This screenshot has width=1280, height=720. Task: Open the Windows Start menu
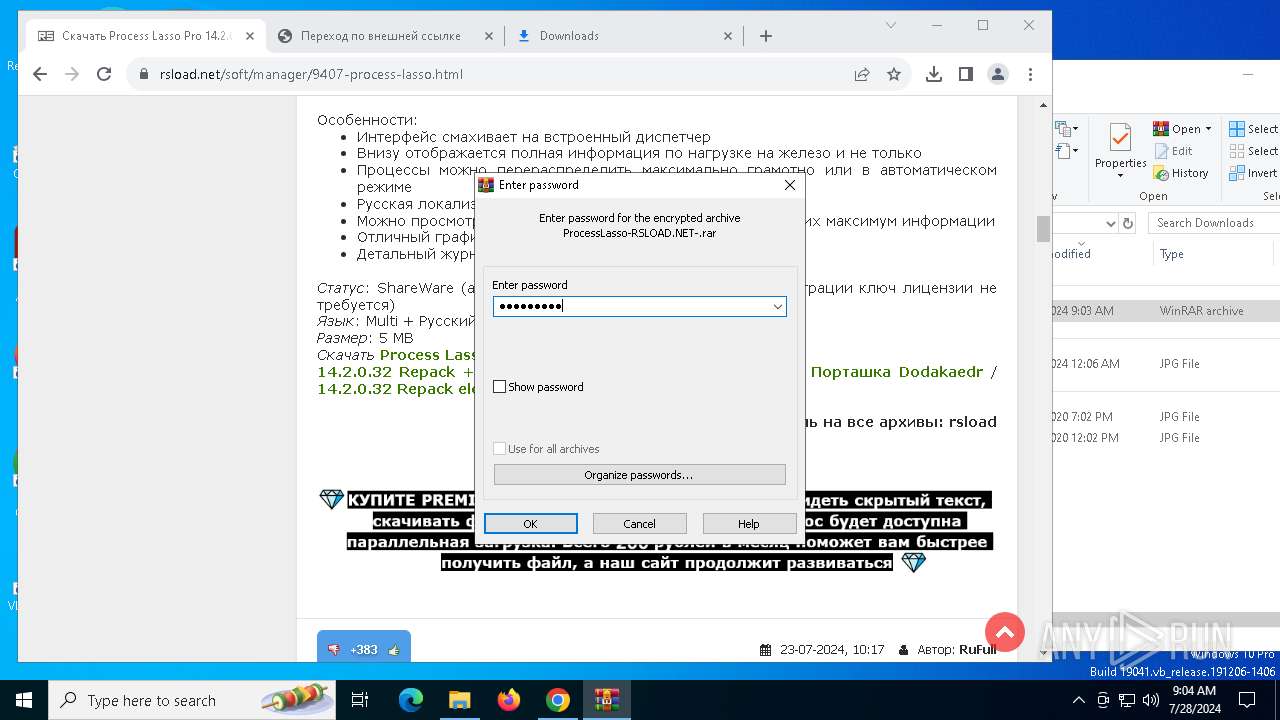tap(24, 700)
